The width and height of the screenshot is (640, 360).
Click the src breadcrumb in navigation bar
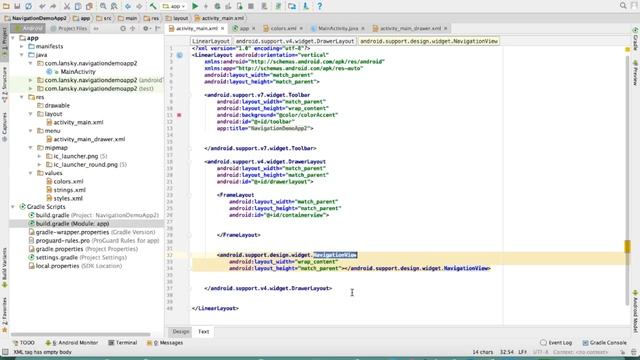104,18
